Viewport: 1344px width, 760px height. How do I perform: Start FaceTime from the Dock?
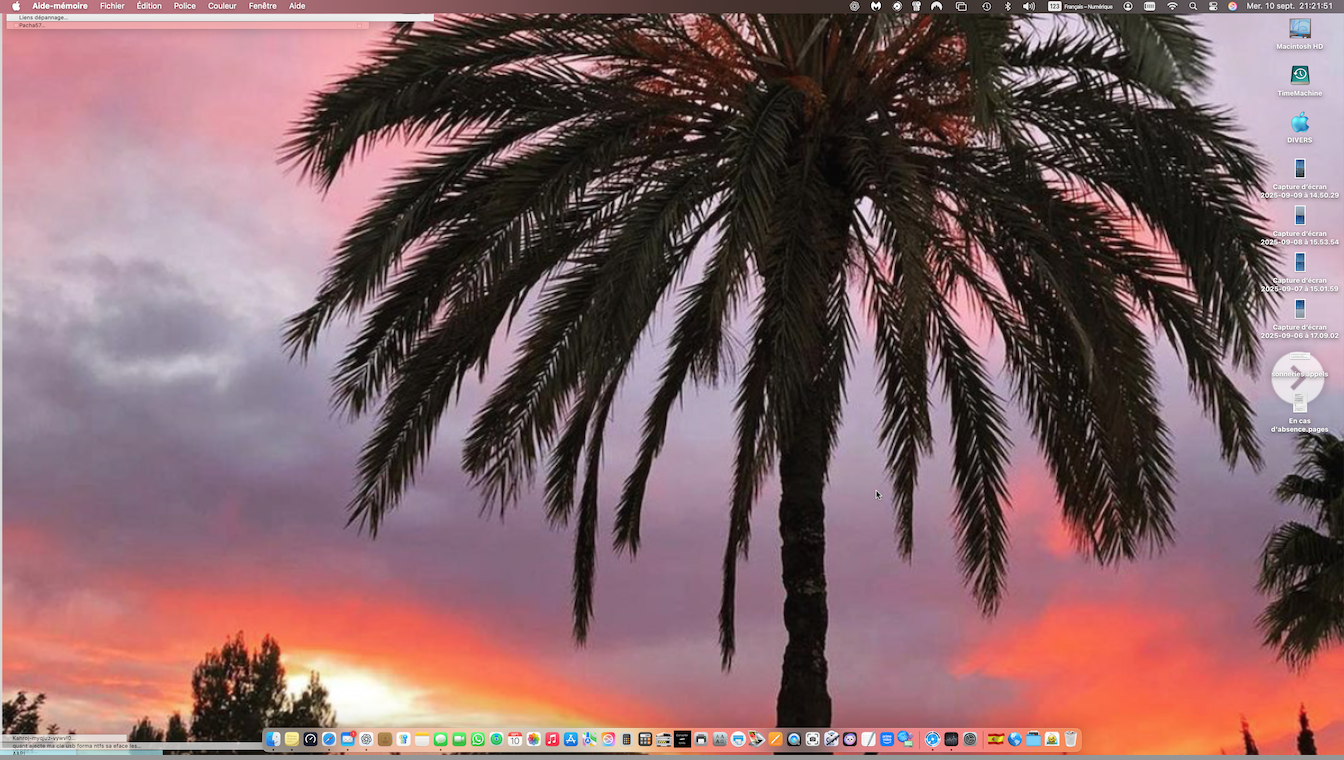459,739
